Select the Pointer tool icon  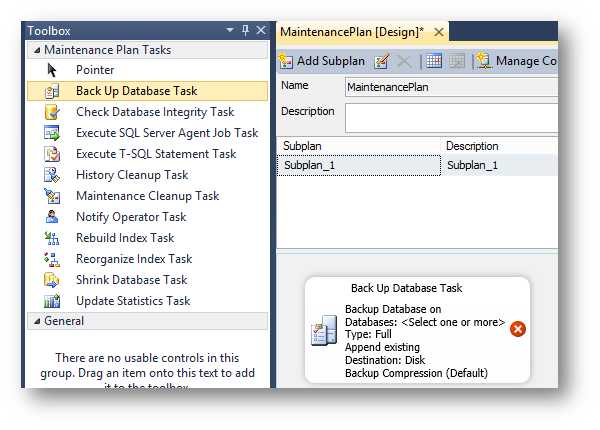(52, 70)
